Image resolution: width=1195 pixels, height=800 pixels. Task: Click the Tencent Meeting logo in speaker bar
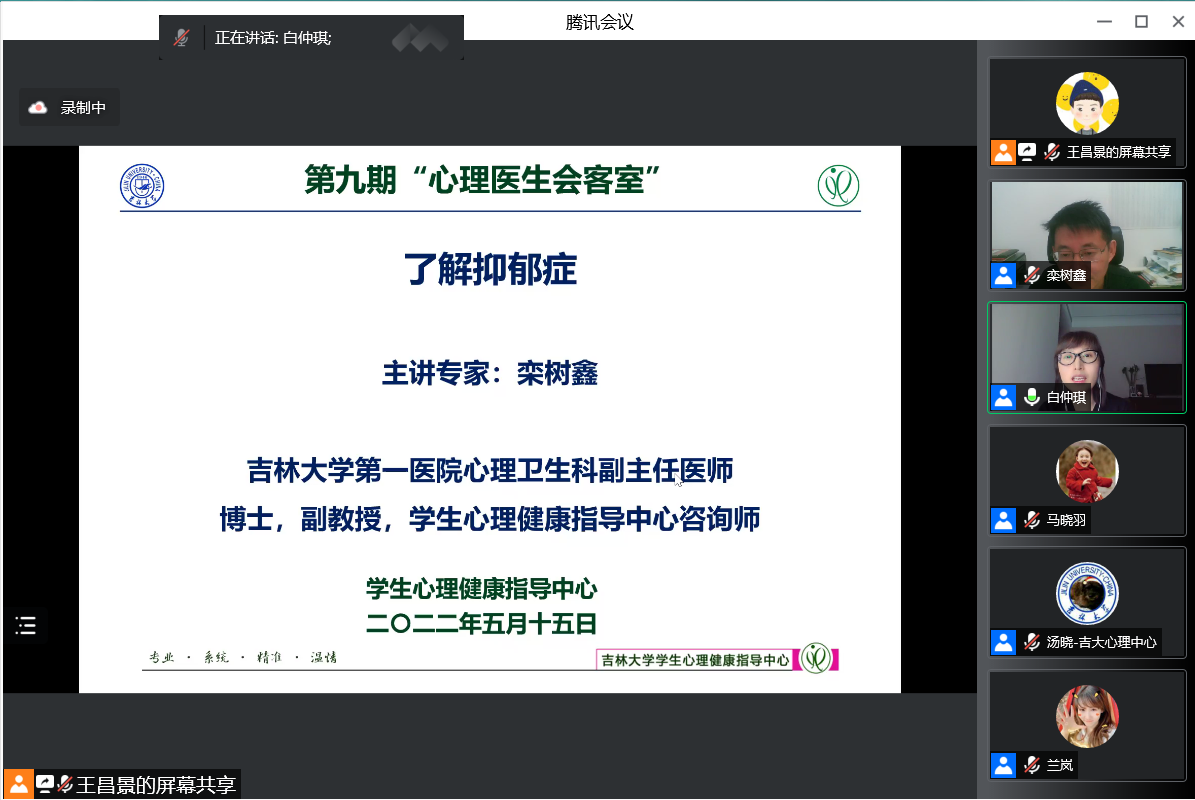point(419,38)
